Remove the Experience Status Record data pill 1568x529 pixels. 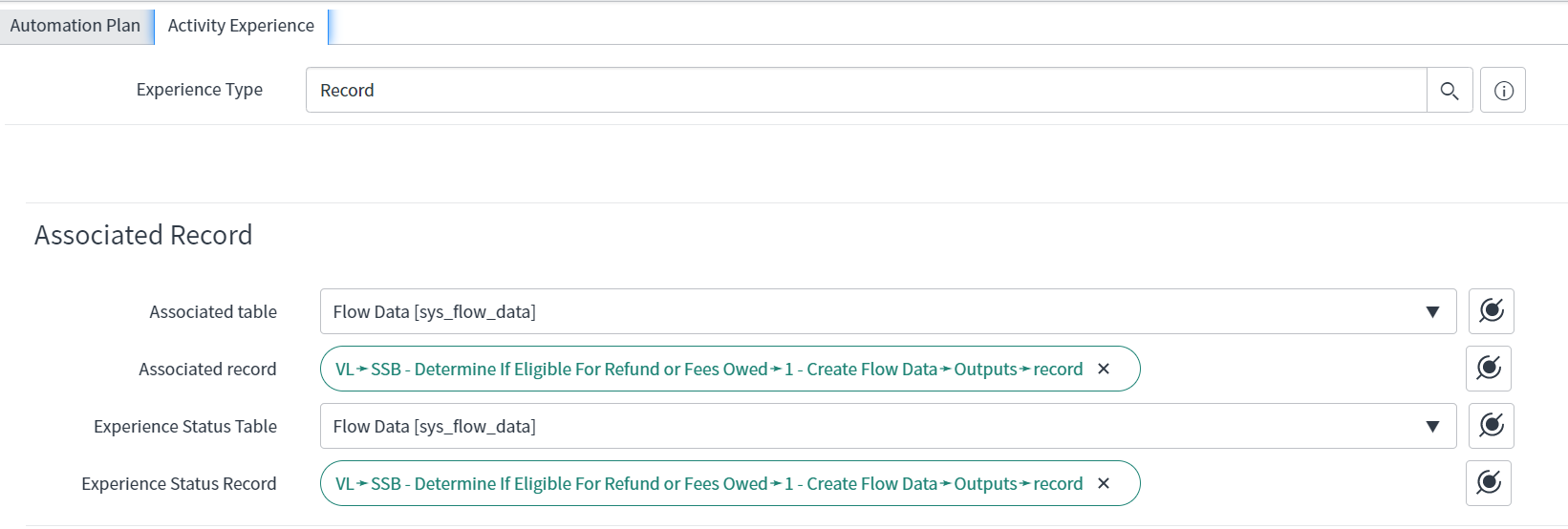(x=1104, y=484)
